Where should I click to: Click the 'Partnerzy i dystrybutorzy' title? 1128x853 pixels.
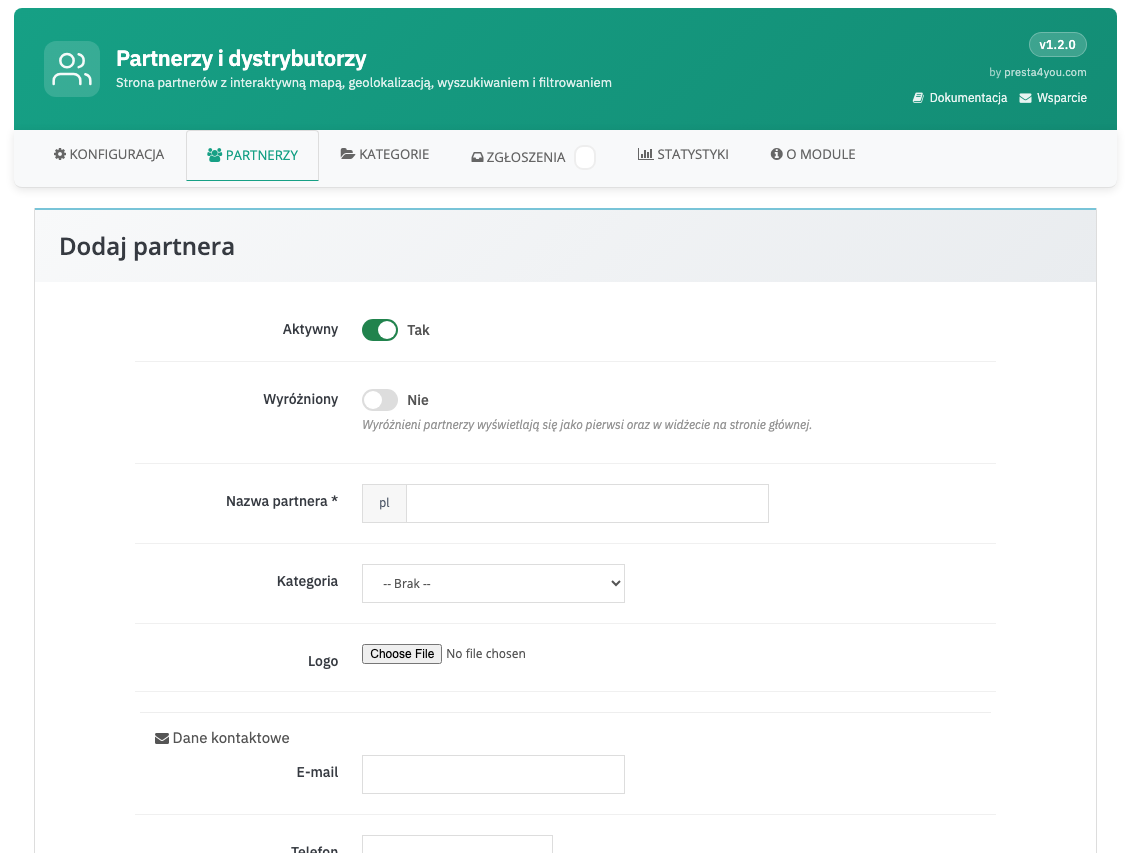coord(241,58)
